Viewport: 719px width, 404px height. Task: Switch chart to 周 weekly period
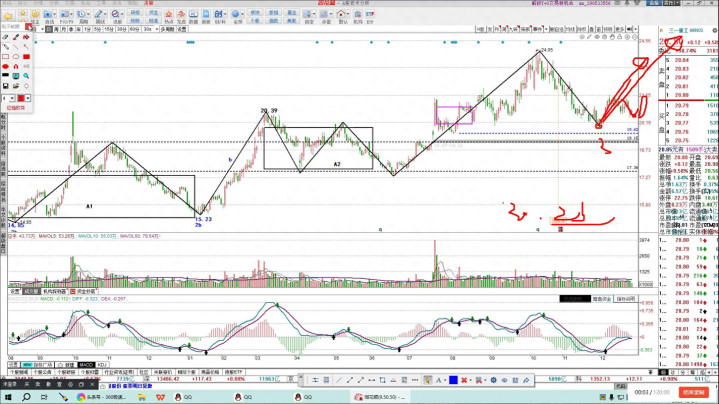[57, 30]
